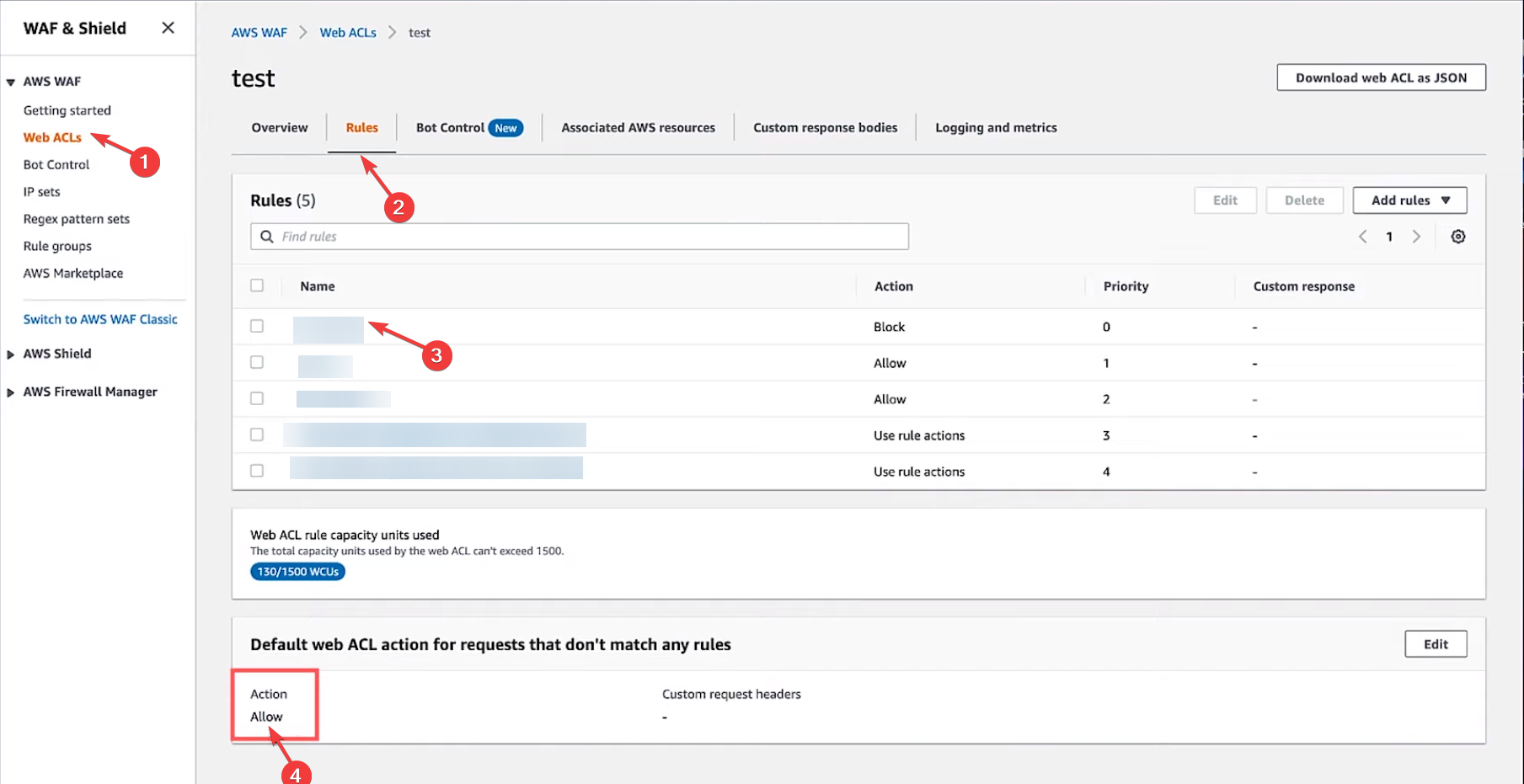
Task: Open the rule name with priority 4
Action: (436, 468)
